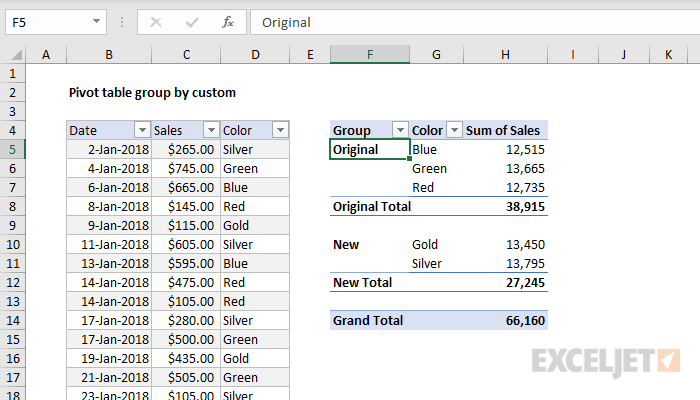
Task: Select row 14 header
Action: pos(12,320)
